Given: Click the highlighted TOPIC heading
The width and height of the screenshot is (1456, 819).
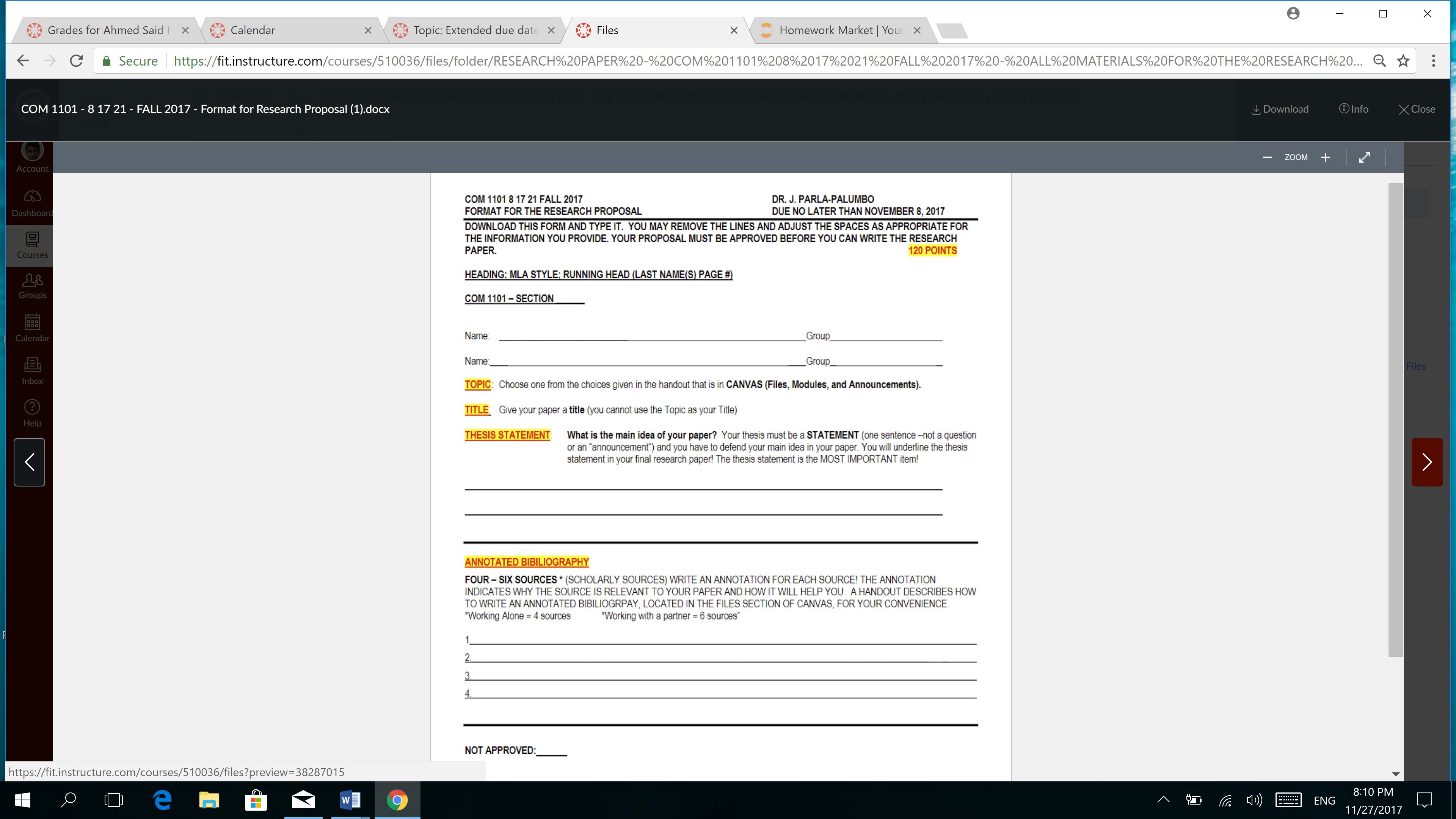Looking at the screenshot, I should (x=478, y=384).
